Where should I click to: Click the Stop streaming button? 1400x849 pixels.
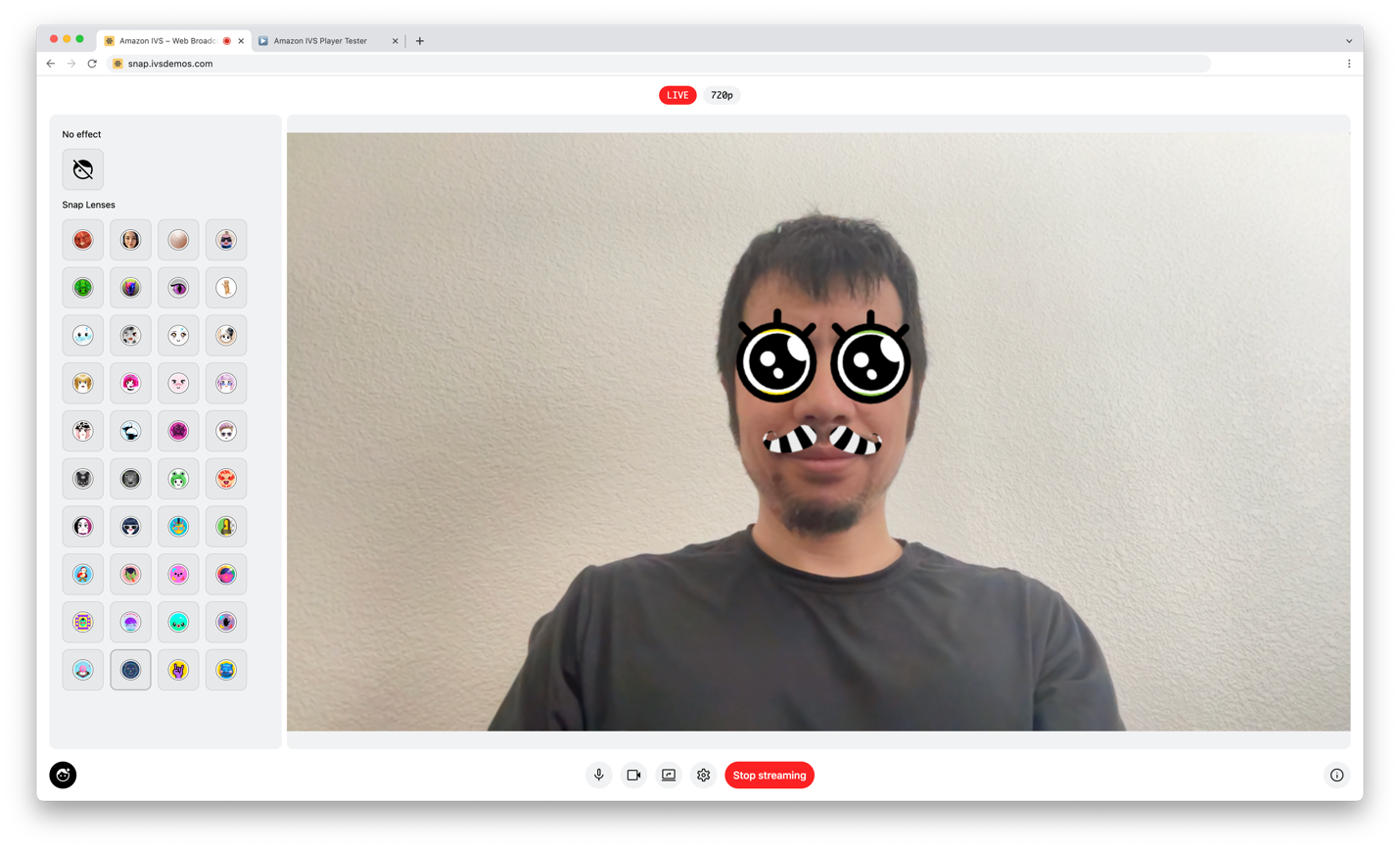tap(770, 775)
